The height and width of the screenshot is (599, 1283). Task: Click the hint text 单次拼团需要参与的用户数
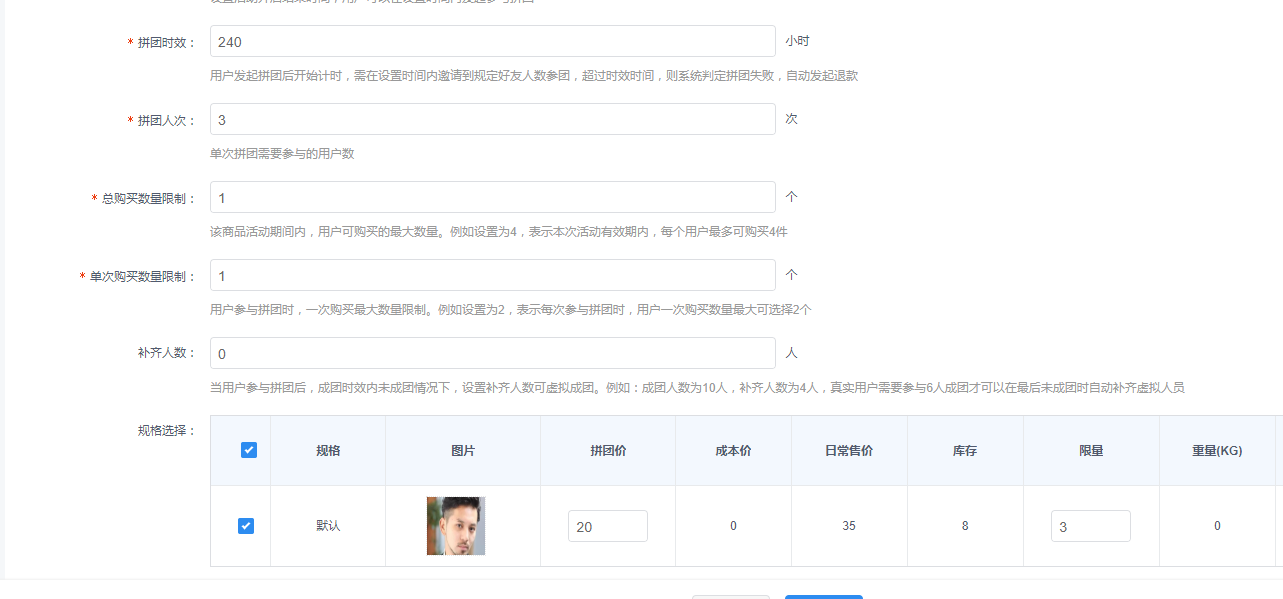pyautogui.click(x=282, y=154)
